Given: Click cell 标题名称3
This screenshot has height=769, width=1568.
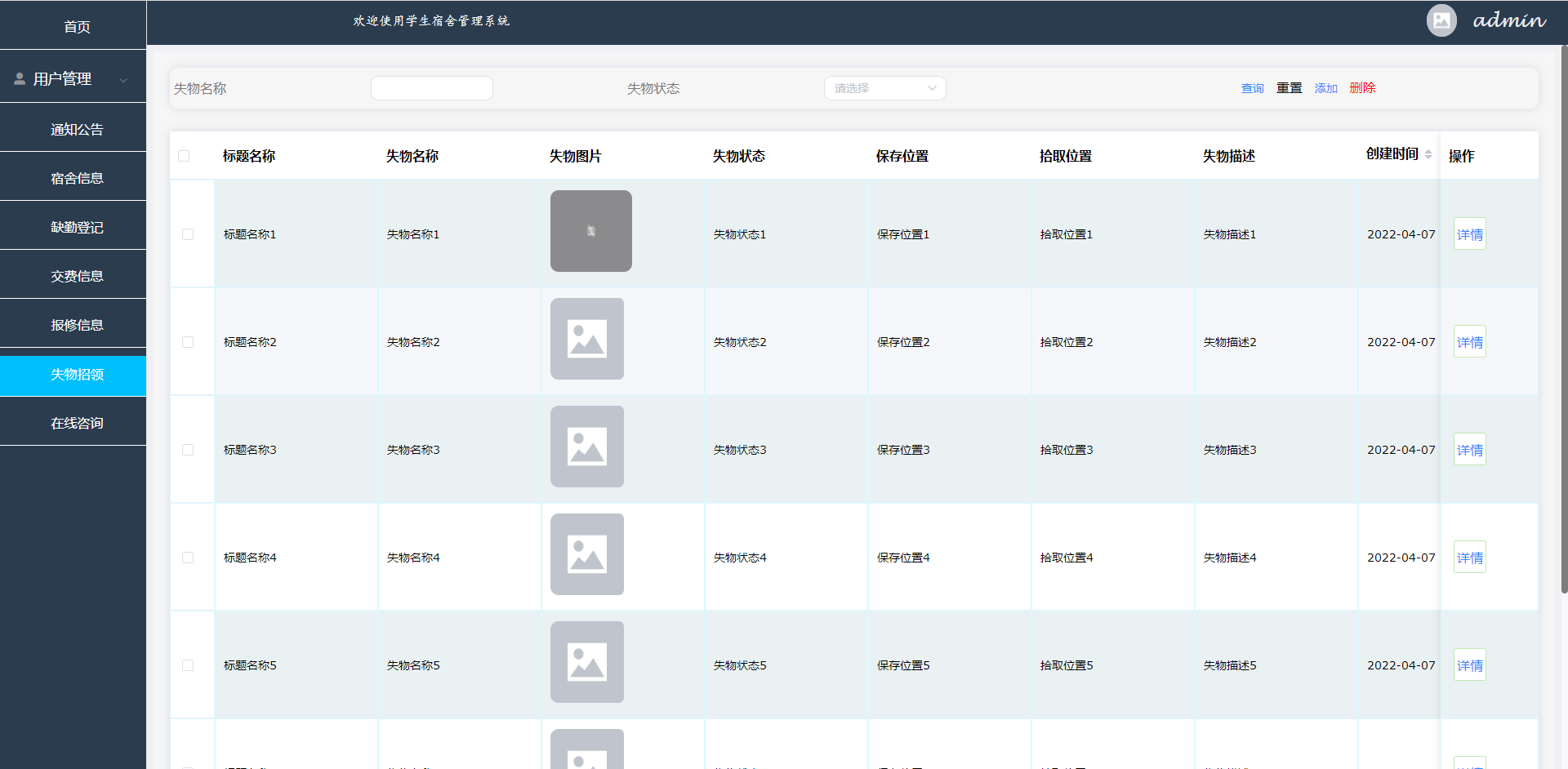Looking at the screenshot, I should (250, 450).
